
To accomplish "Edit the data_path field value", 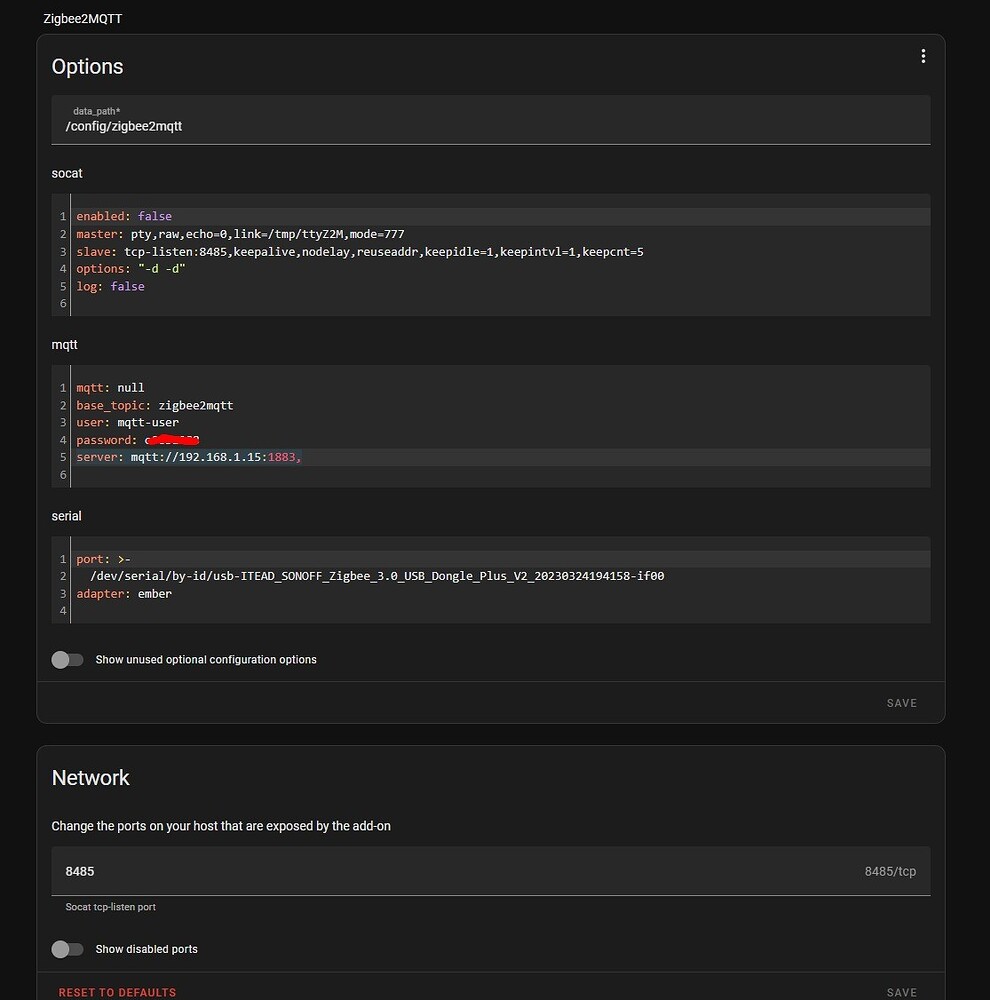I will pos(491,120).
